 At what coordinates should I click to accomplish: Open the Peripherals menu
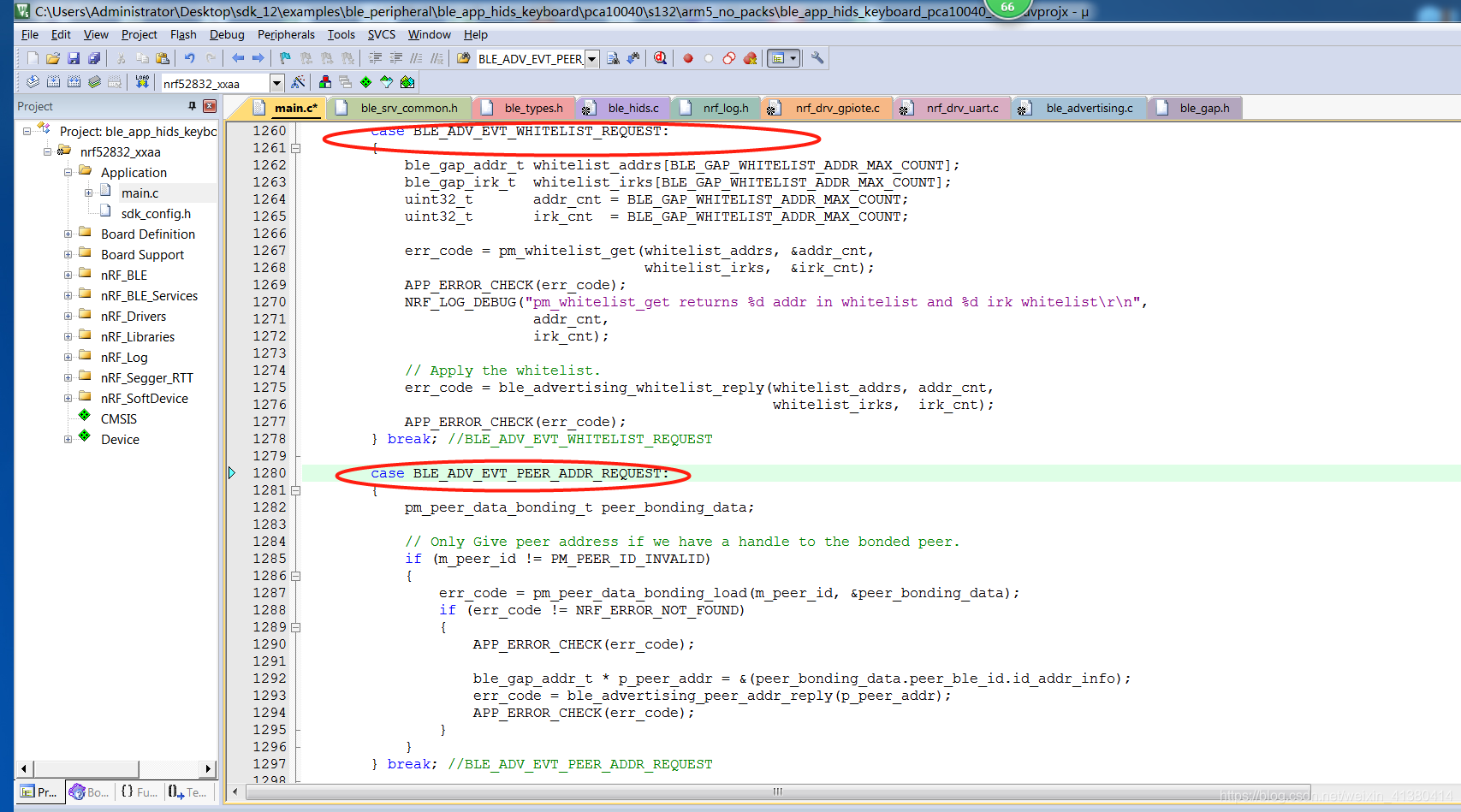[x=286, y=34]
